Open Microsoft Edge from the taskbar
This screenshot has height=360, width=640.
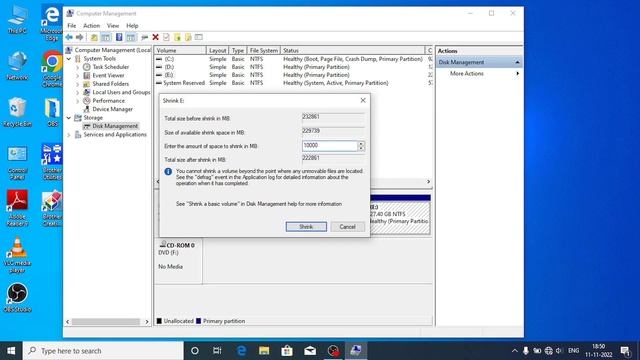(242, 351)
